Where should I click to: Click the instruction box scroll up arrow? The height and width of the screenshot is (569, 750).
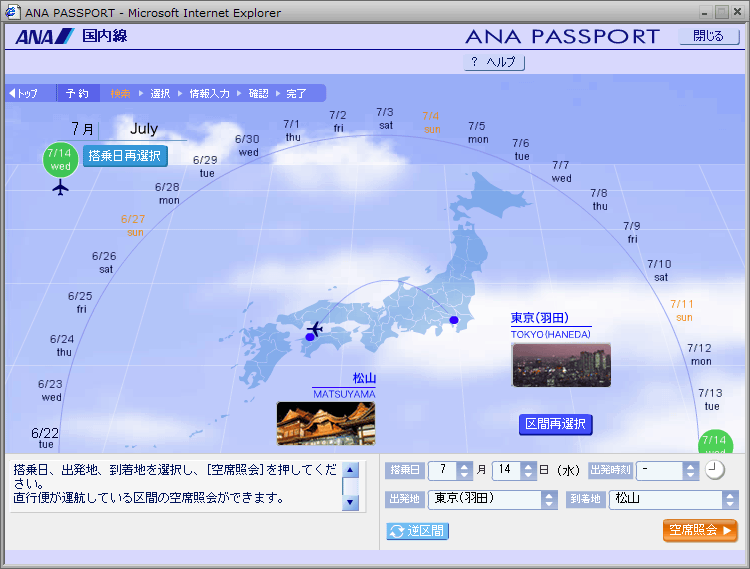click(351, 470)
